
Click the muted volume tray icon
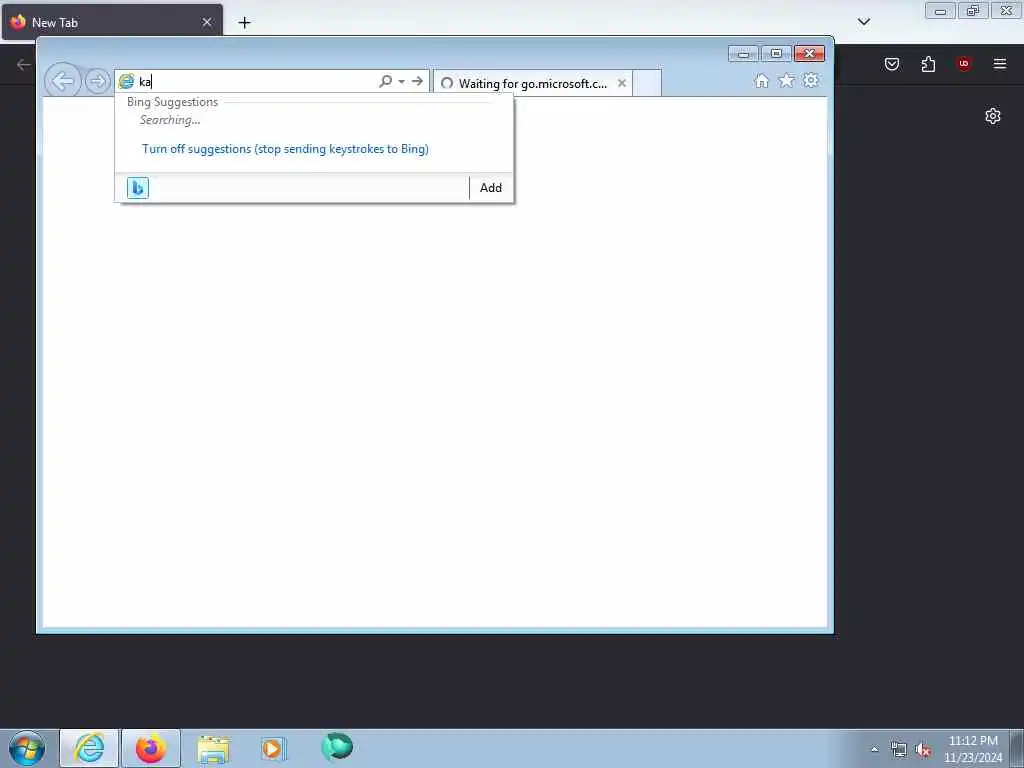coord(923,750)
